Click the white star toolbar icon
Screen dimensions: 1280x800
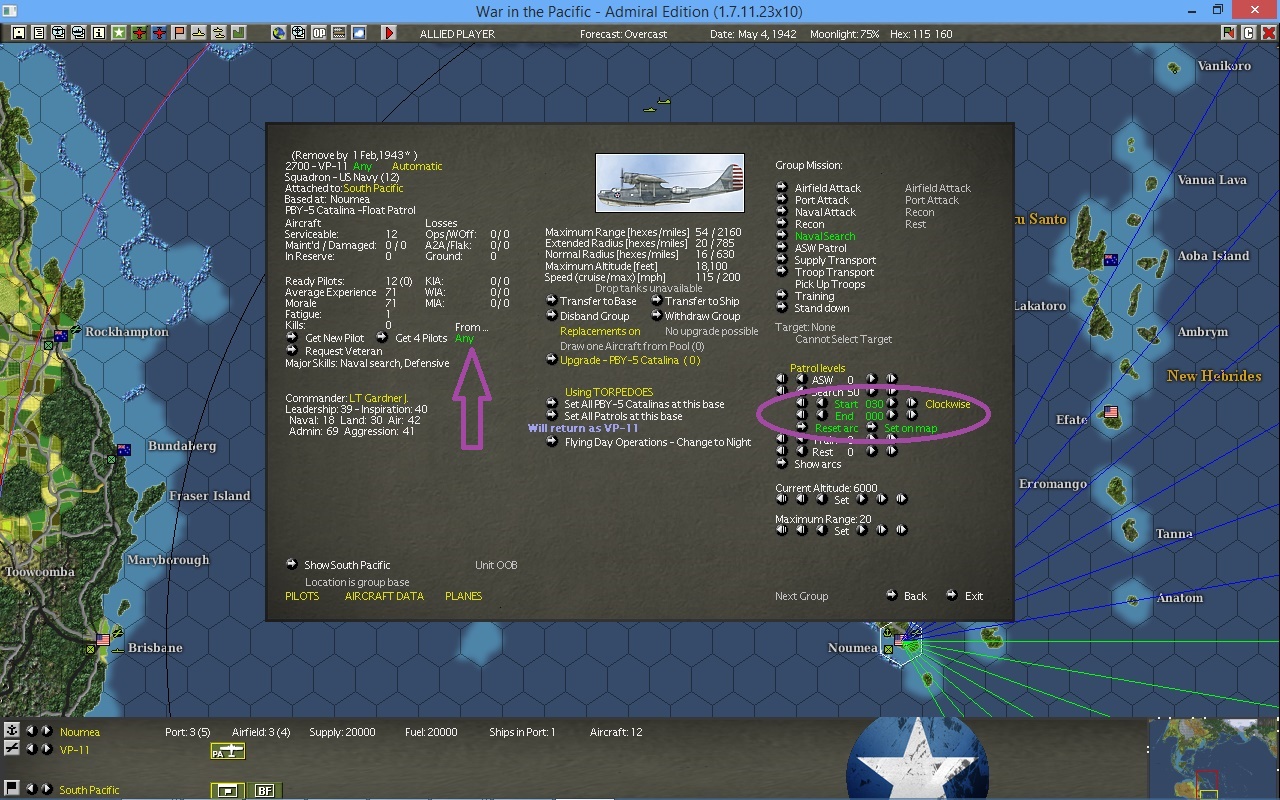[x=119, y=33]
